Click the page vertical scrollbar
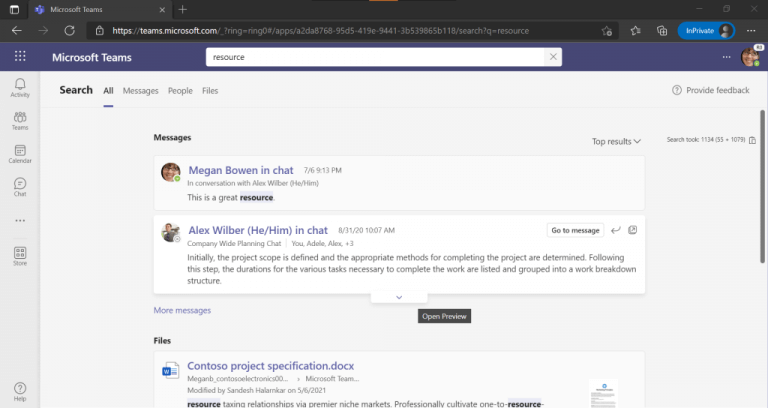The height and width of the screenshot is (408, 768). 763,186
